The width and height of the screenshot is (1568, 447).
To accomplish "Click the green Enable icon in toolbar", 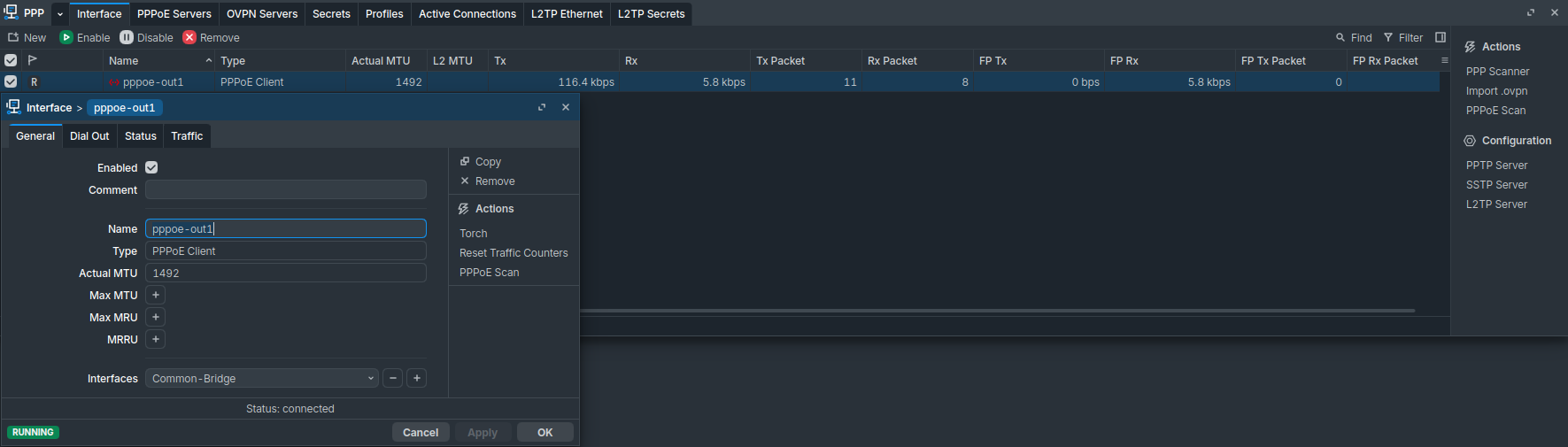I will (x=66, y=37).
